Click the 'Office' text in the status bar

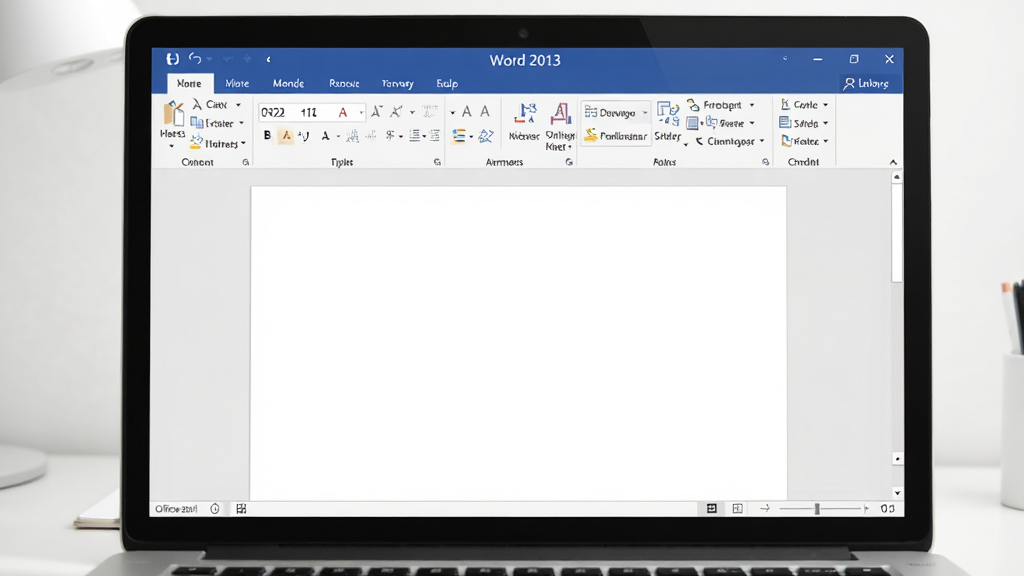click(x=176, y=509)
